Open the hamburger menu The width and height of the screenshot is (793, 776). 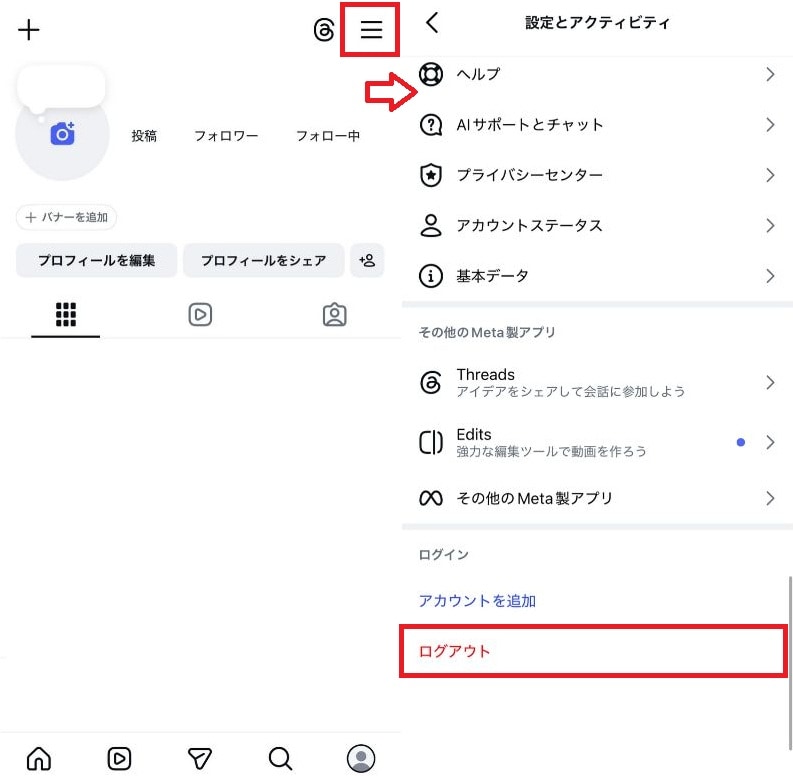(x=371, y=29)
